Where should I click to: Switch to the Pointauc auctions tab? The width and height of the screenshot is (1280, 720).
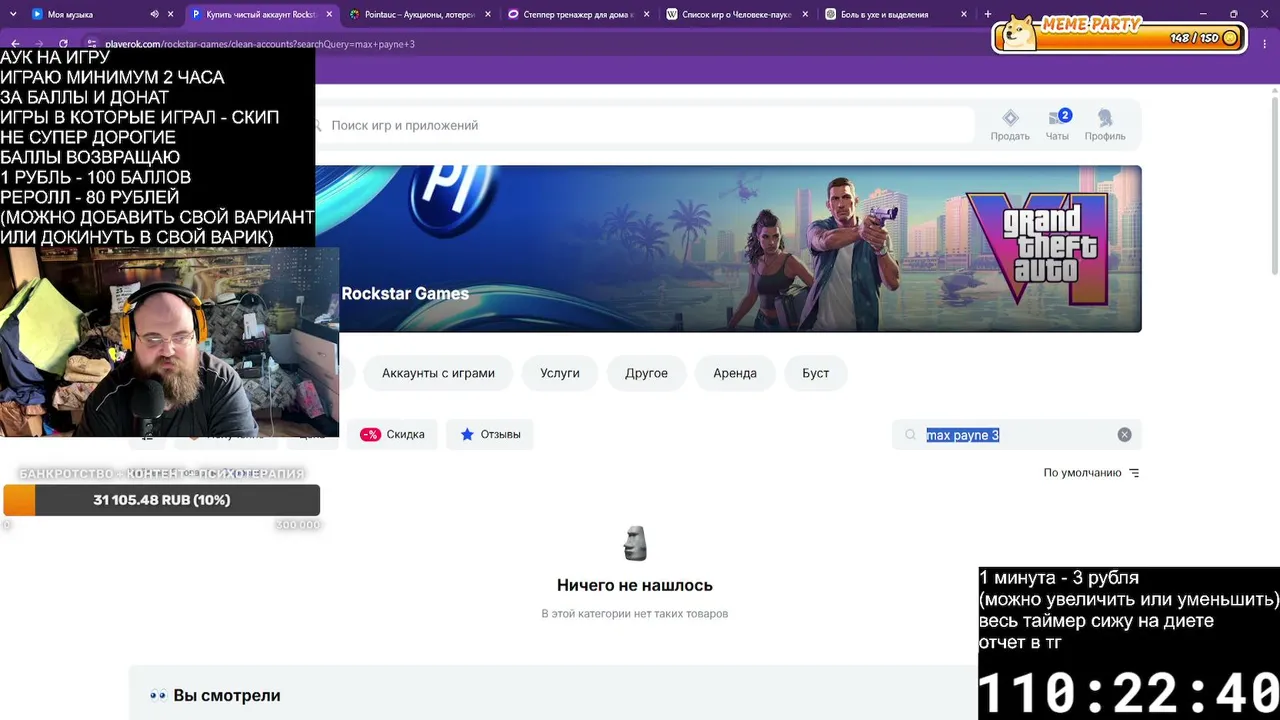(420, 15)
